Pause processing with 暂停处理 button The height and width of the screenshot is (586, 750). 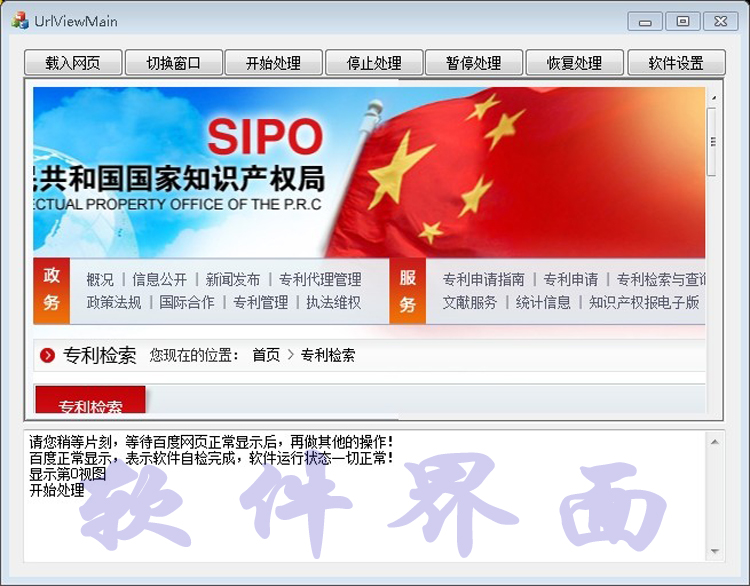pyautogui.click(x=474, y=63)
